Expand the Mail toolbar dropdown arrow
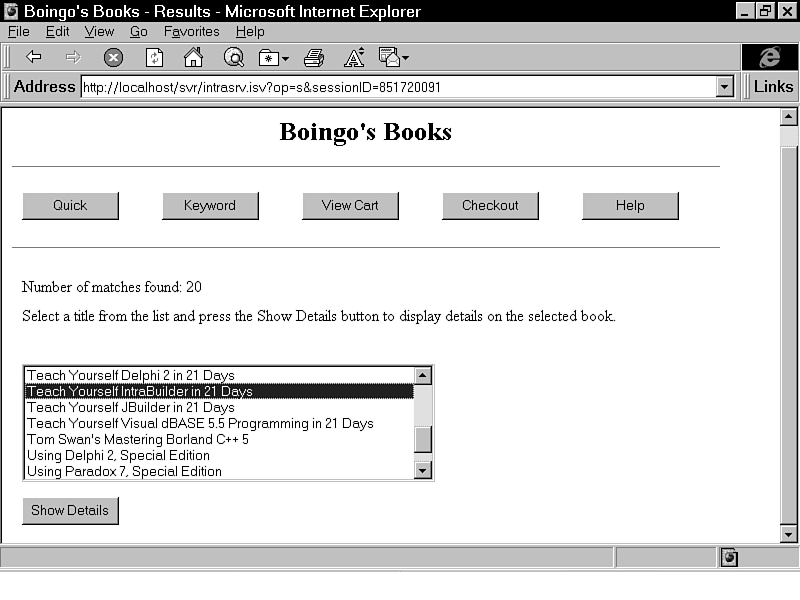Viewport: 800px width, 600px height. pos(405,58)
